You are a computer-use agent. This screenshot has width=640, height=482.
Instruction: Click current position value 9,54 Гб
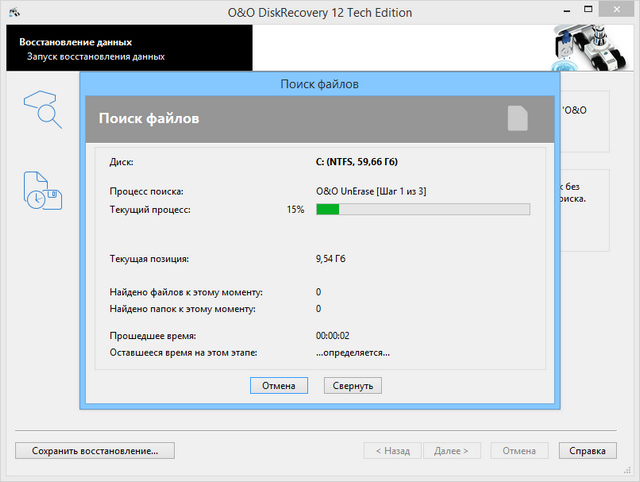331,259
